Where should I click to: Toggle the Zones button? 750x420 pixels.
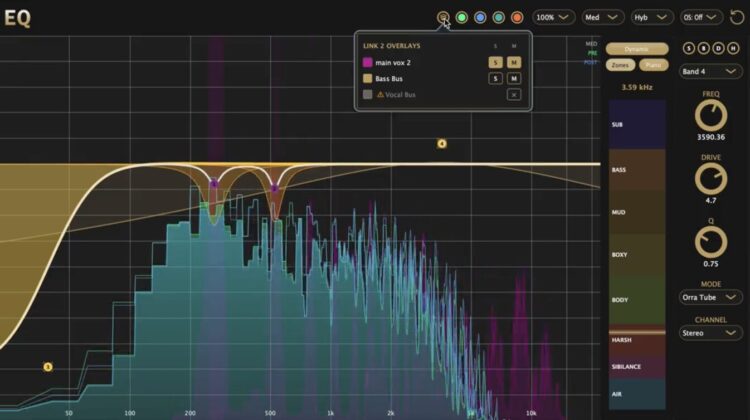(620, 65)
